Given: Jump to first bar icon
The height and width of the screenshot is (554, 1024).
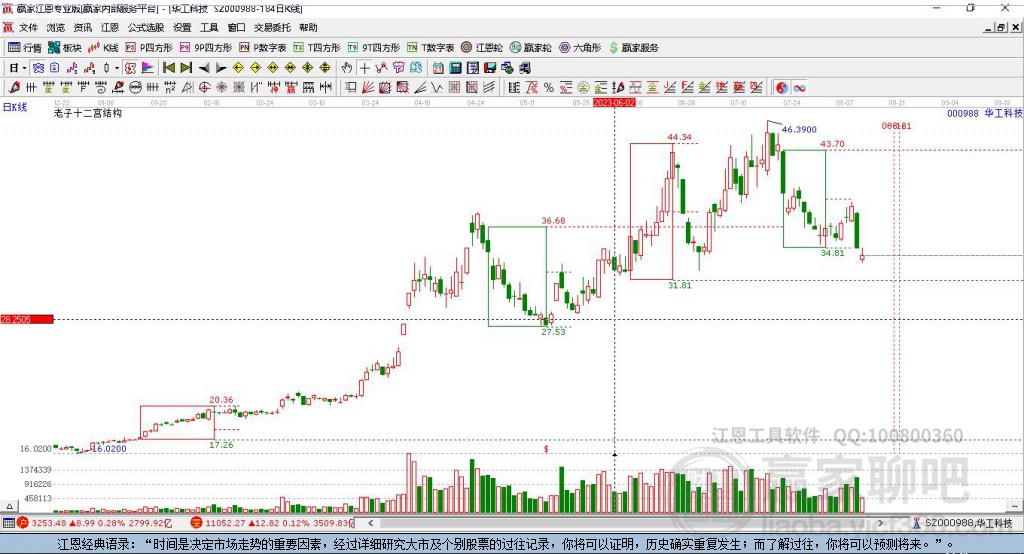Looking at the screenshot, I should pyautogui.click(x=168, y=68).
